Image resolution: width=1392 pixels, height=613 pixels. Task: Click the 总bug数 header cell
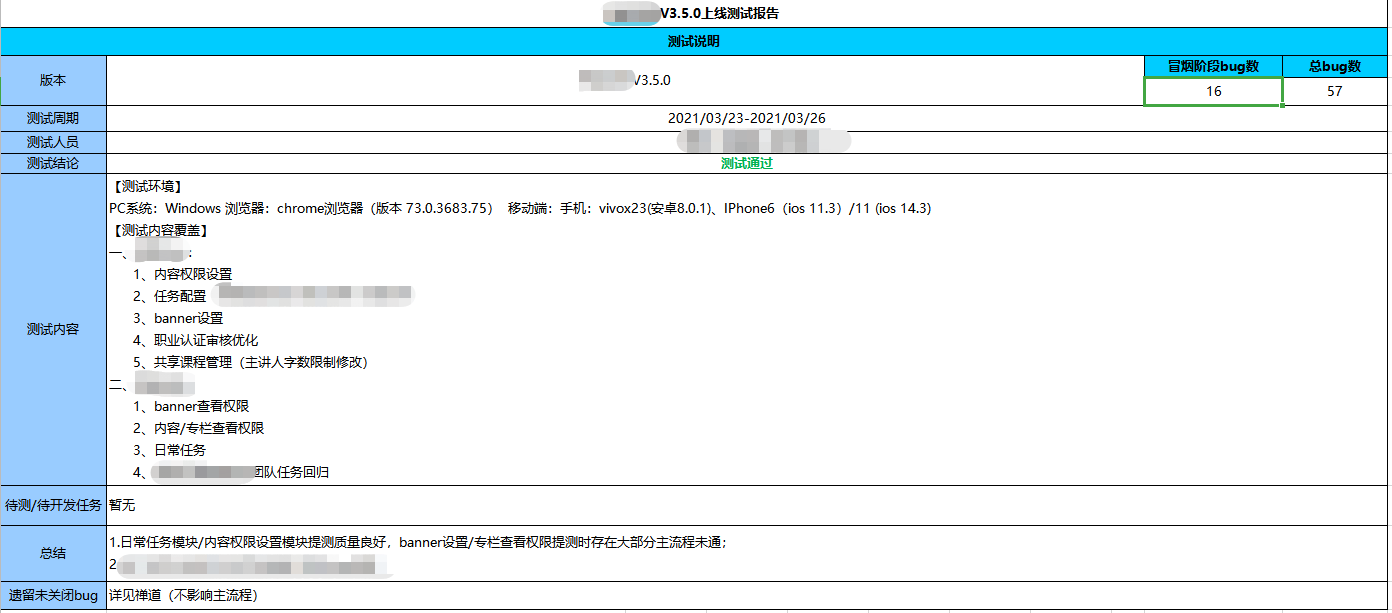click(x=1335, y=66)
